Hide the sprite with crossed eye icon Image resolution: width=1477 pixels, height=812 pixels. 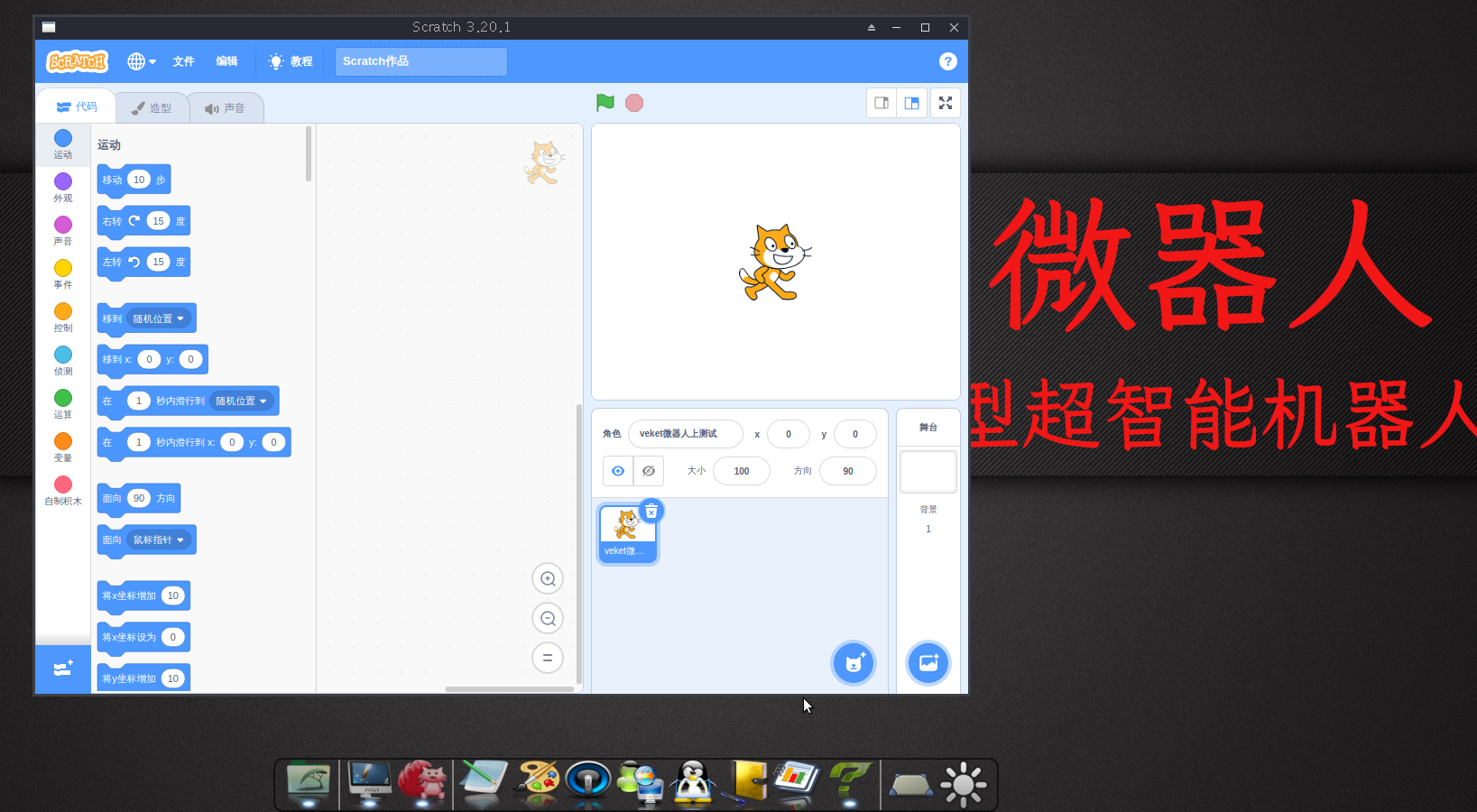pyautogui.click(x=649, y=471)
